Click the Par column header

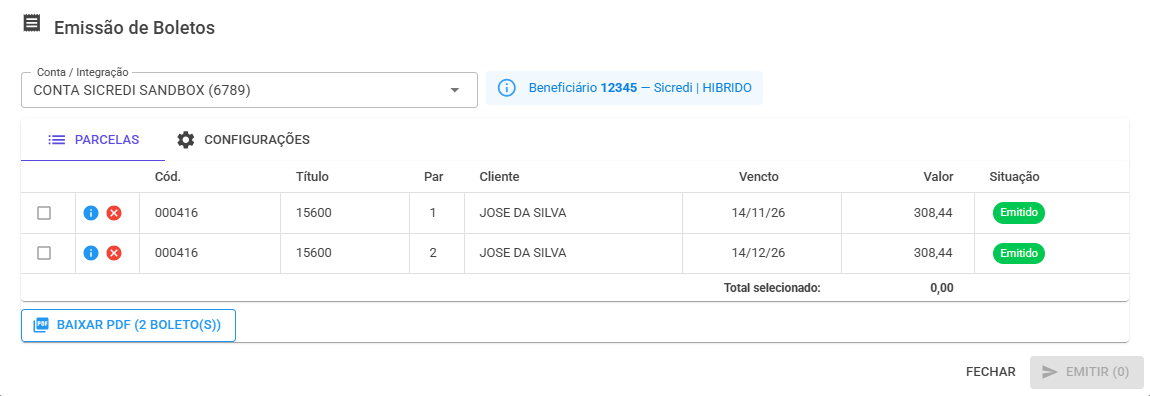click(434, 177)
